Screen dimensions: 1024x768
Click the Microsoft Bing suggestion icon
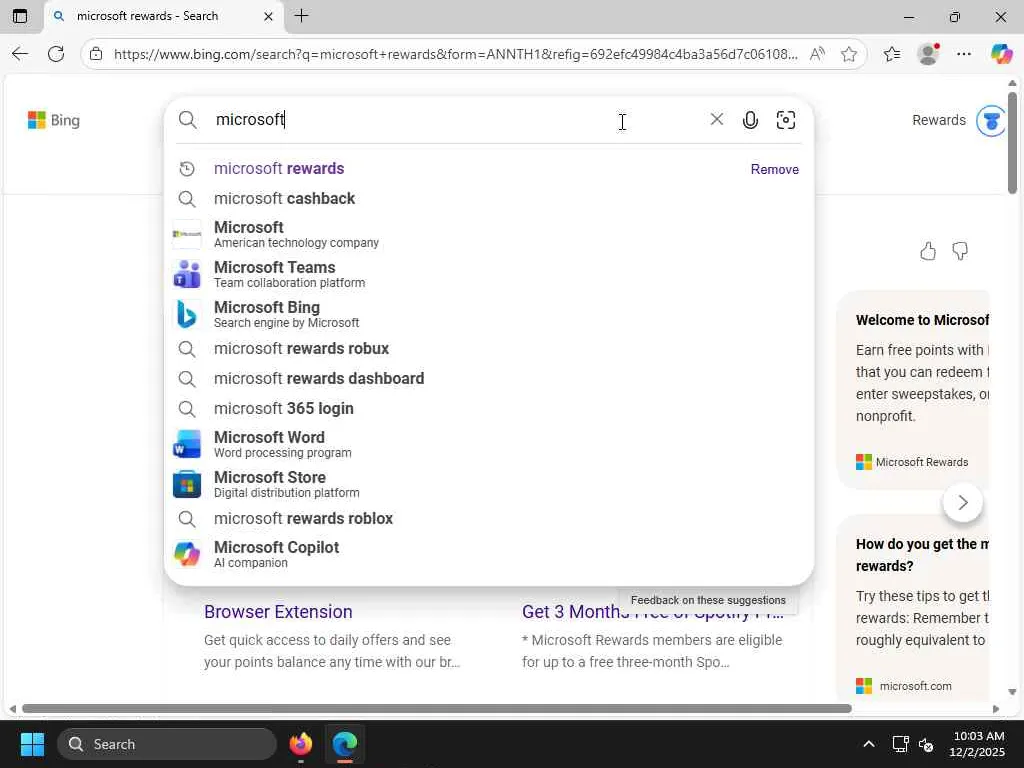[187, 314]
